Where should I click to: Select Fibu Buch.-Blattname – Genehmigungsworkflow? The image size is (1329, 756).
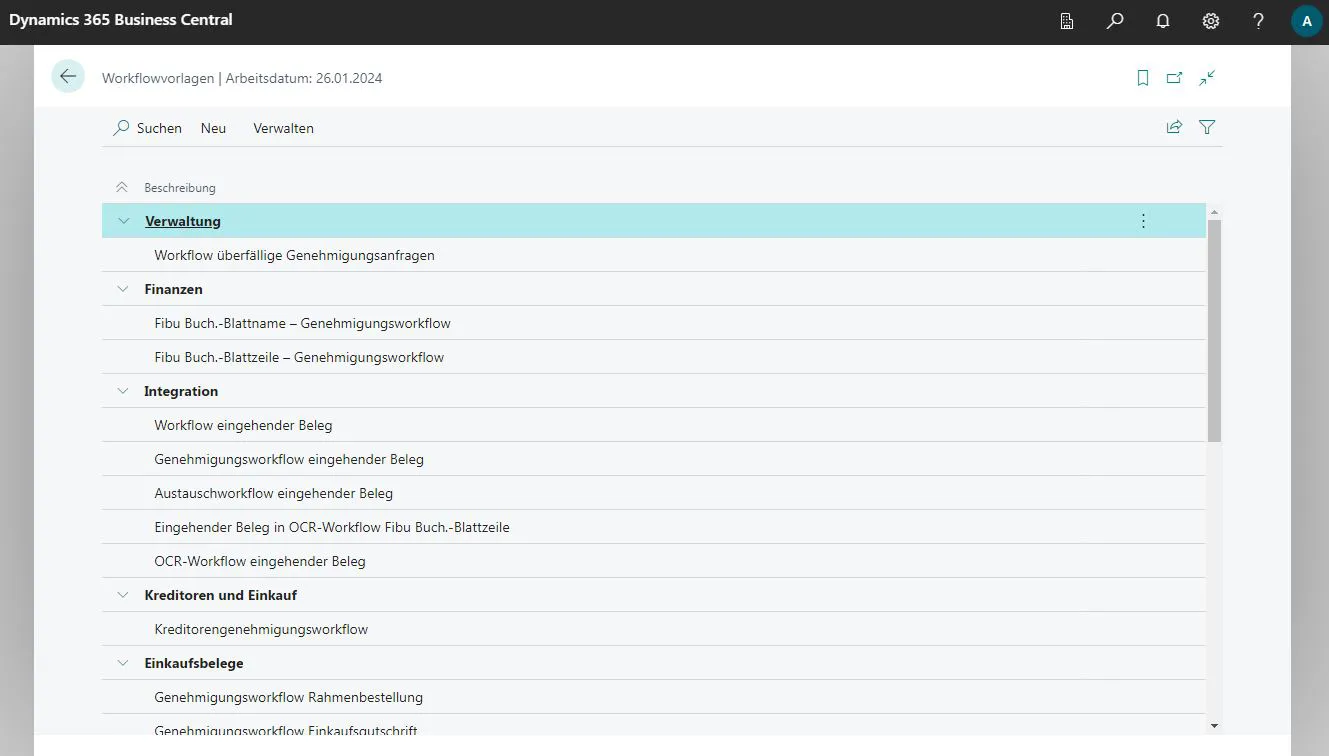point(654,323)
